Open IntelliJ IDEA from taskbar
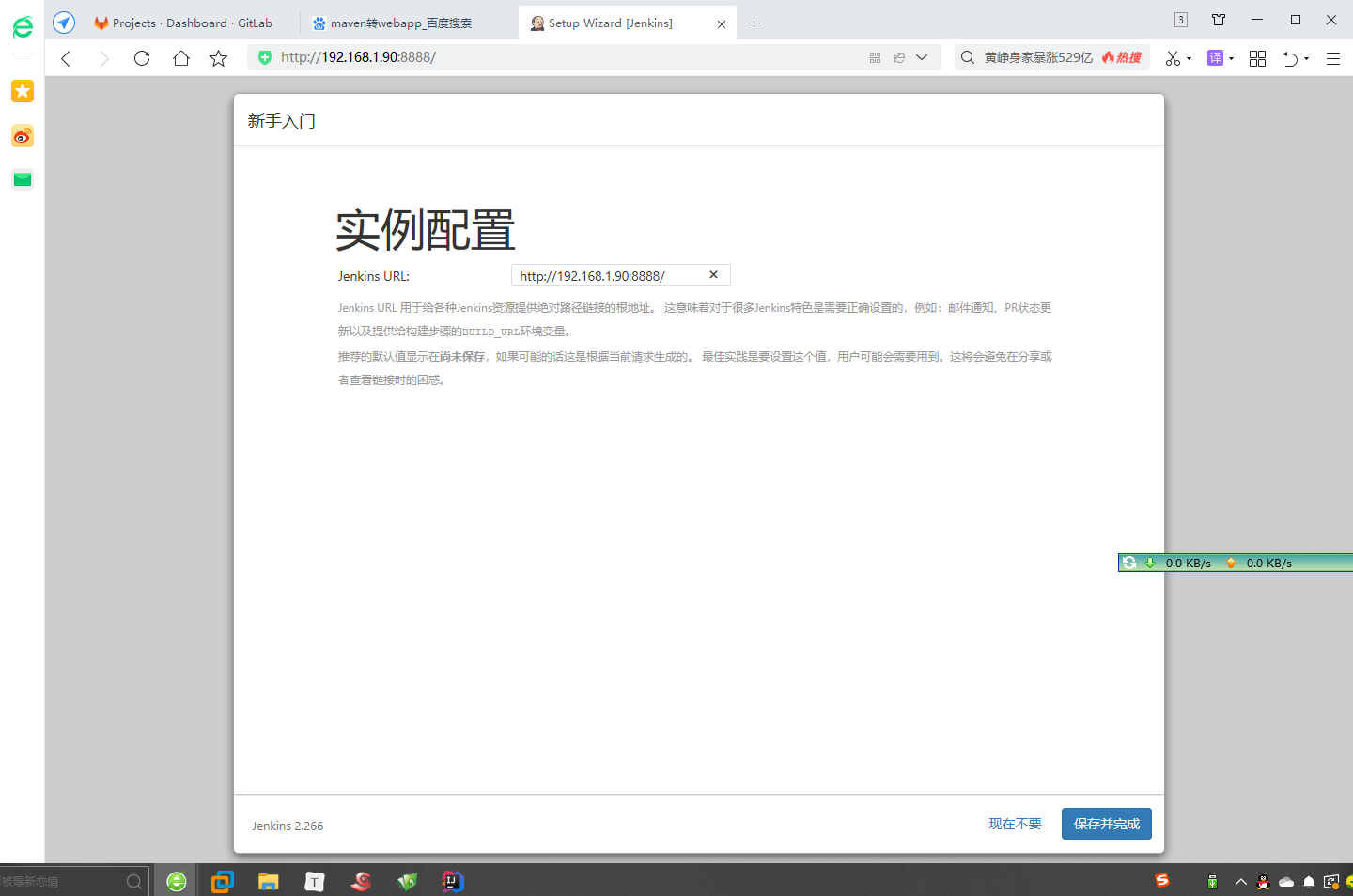This screenshot has height=896, width=1353. click(x=453, y=881)
